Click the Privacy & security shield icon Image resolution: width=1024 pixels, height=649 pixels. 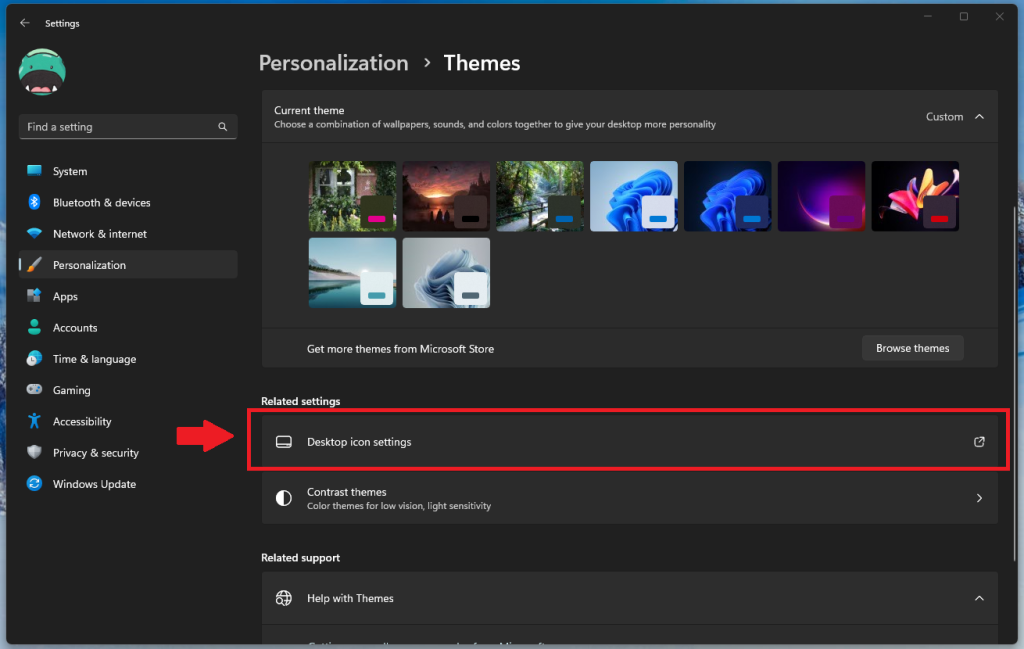click(35, 453)
